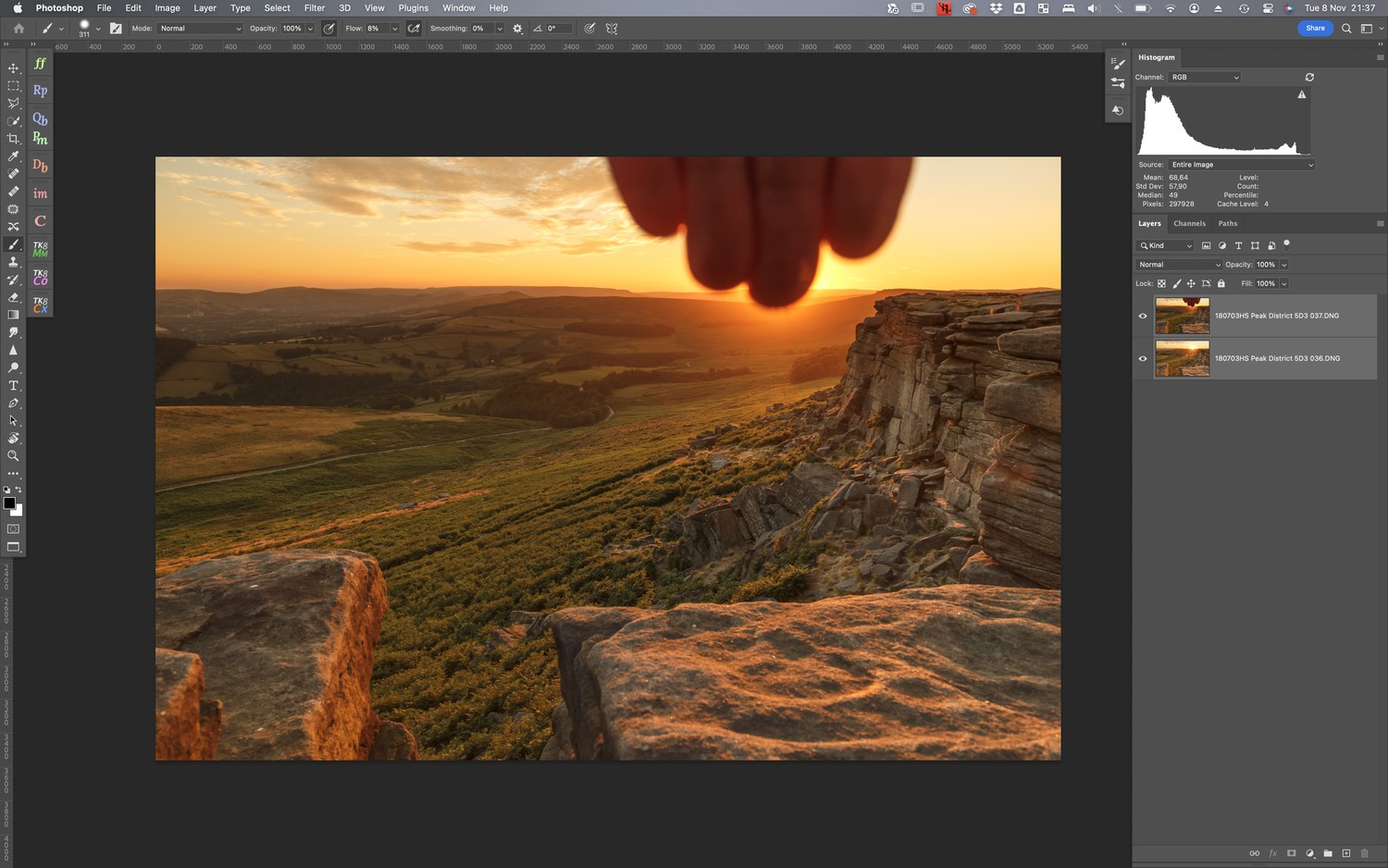
Task: Hide the Peak District 037.DNG layer
Action: pos(1143,316)
